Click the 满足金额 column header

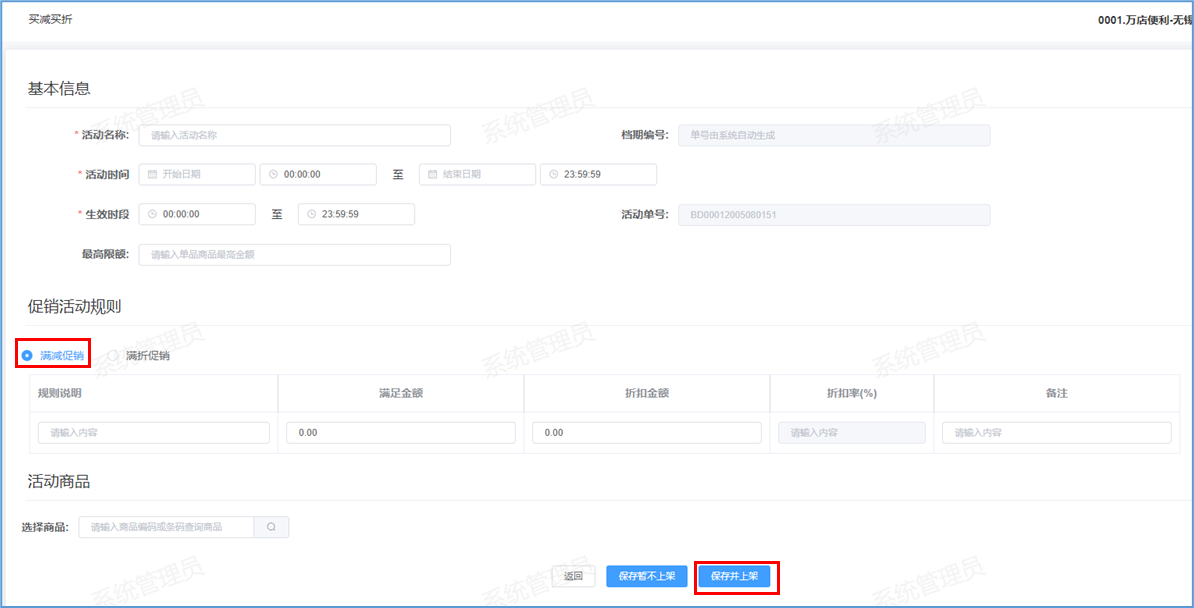[x=401, y=393]
